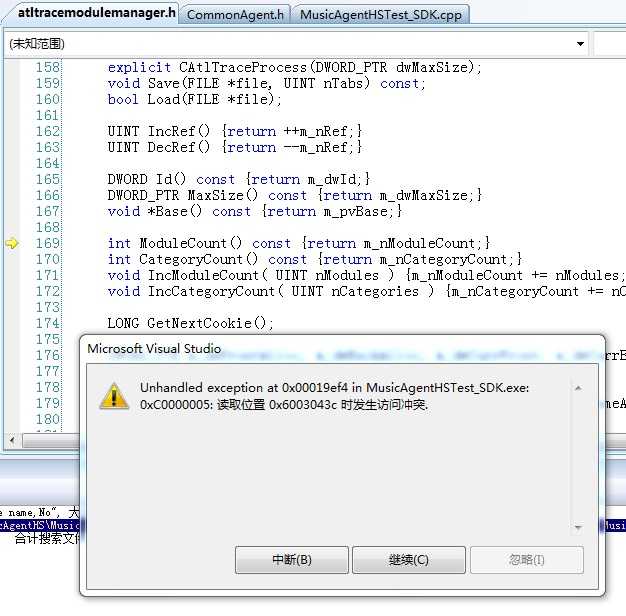
Task: Click the line 'bool Load(FILE *file);'
Action: pyautogui.click(x=194, y=99)
